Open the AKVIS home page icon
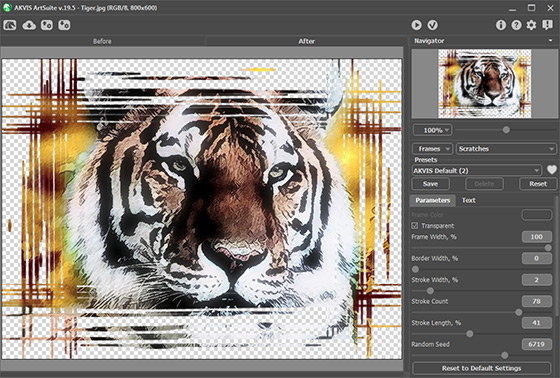 10,25
